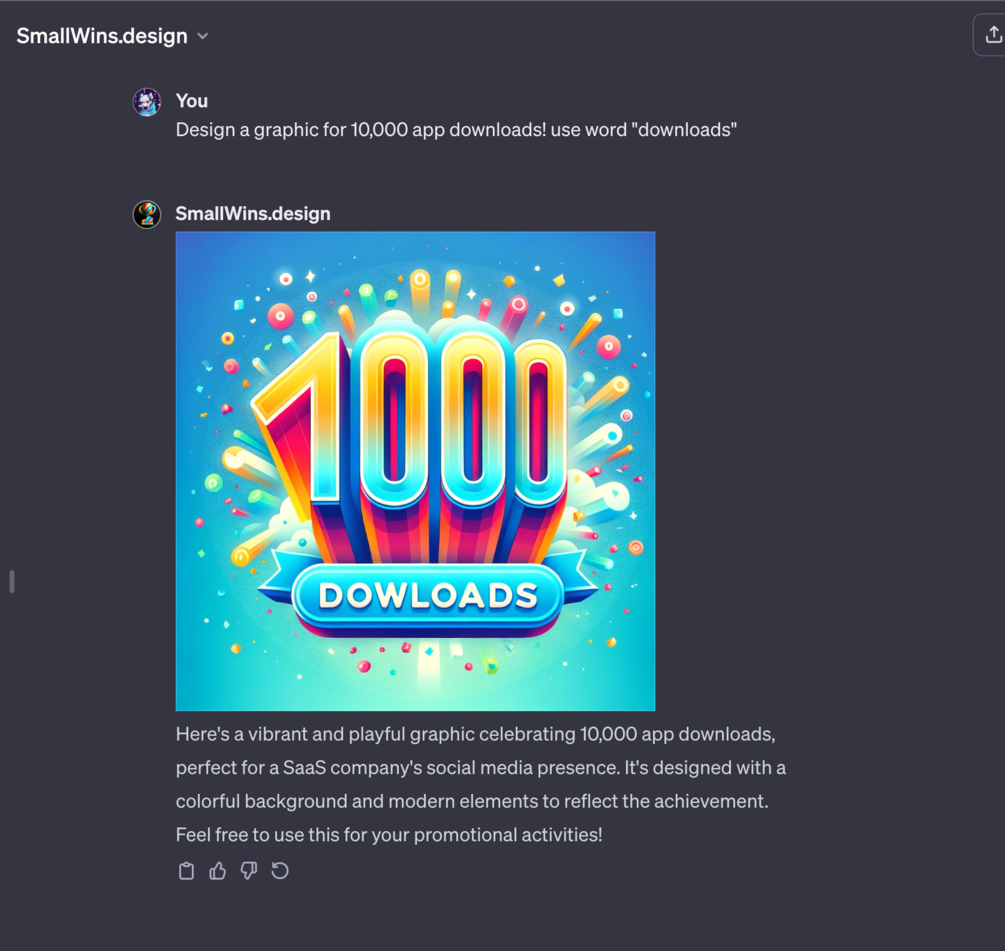Click the response line starting "Here's a vibrant"
Viewport: 1005px width, 951px height.
(476, 734)
